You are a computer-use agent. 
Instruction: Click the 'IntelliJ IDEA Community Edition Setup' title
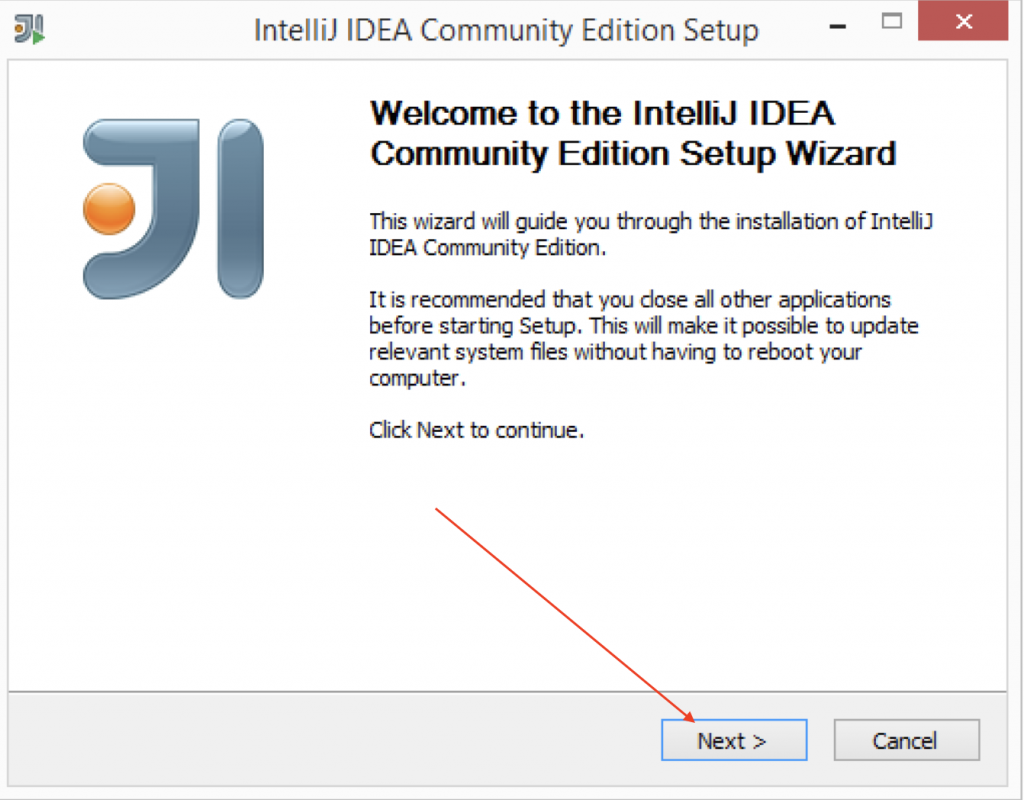pyautogui.click(x=506, y=30)
